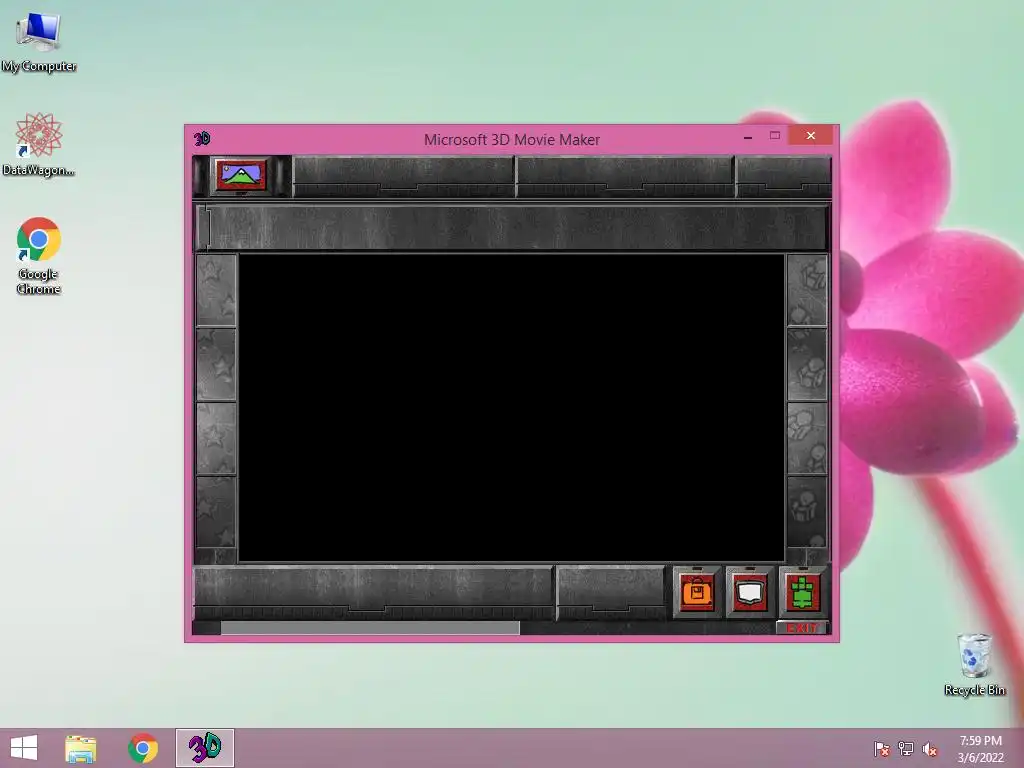
Task: Click the green figure help icon
Action: [x=803, y=592]
